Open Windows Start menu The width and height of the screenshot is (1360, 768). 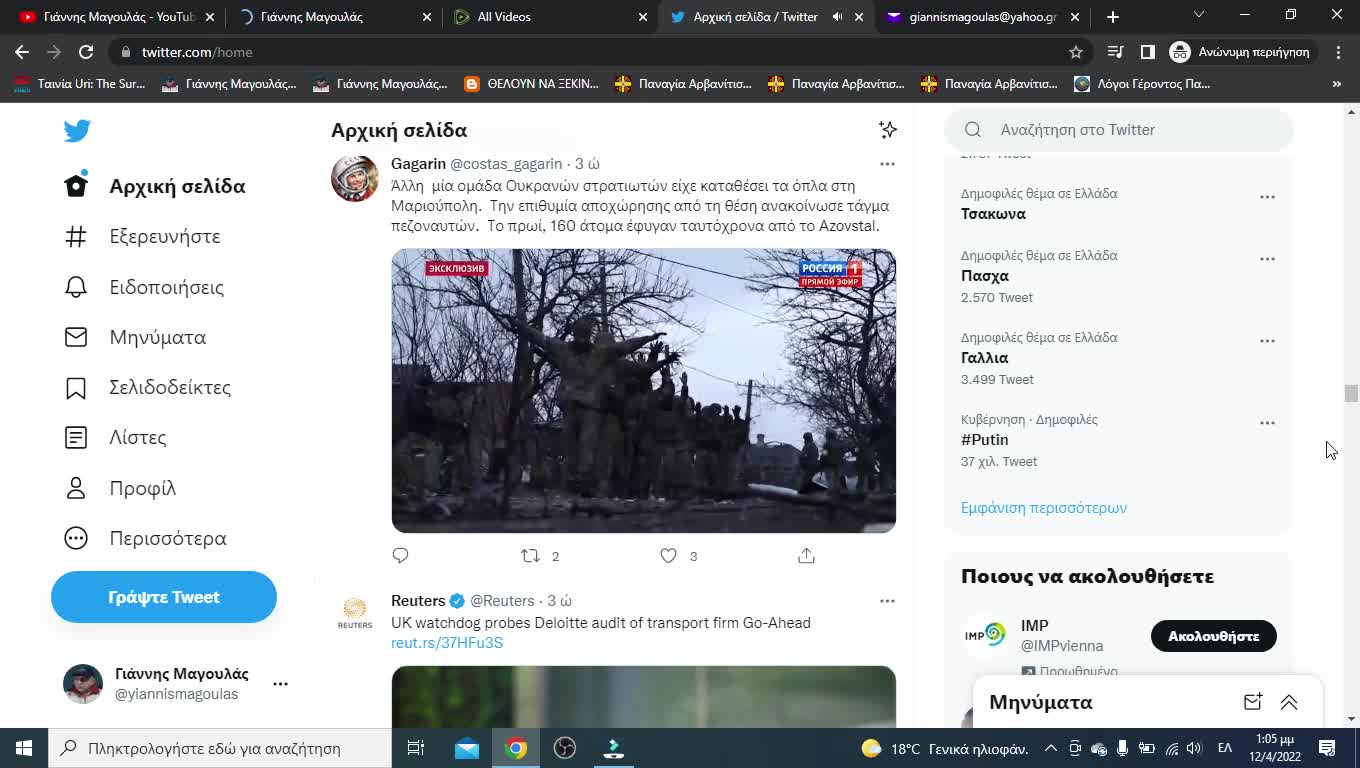(x=24, y=748)
